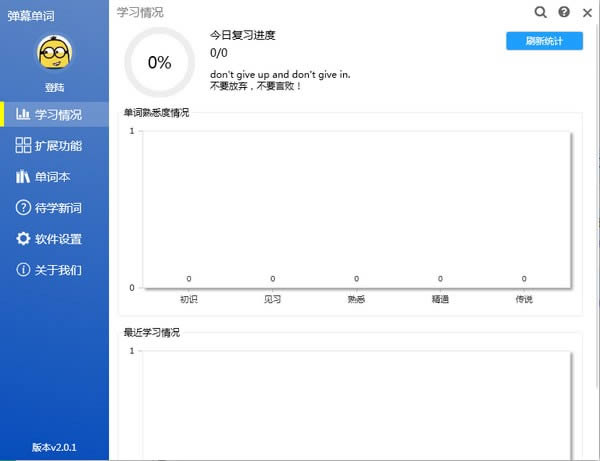Close the window with the X icon
The height and width of the screenshot is (461, 600).
(x=586, y=12)
